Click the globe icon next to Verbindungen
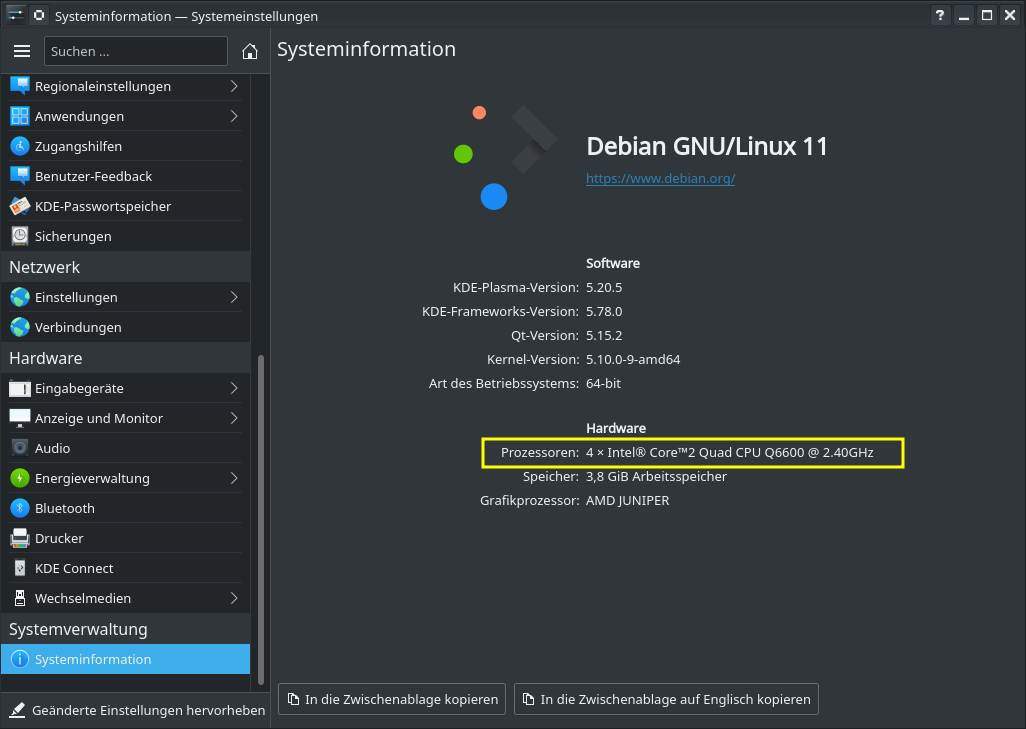 pos(20,327)
